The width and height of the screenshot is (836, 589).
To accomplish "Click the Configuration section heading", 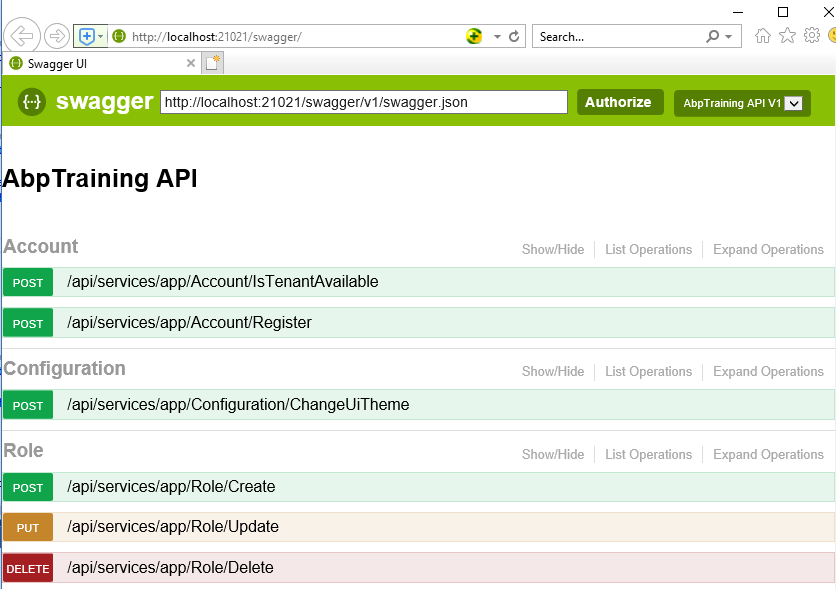I will pos(65,368).
